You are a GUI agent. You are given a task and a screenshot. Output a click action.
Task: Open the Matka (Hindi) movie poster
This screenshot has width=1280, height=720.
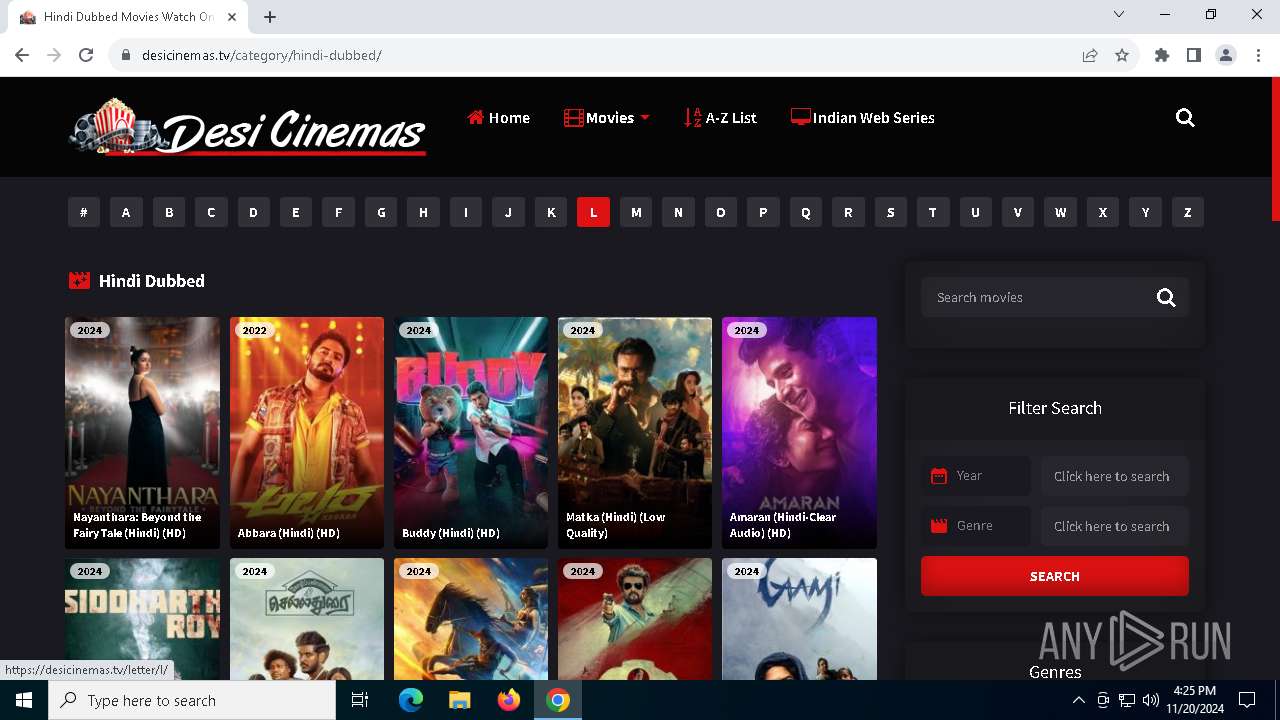pyautogui.click(x=635, y=433)
